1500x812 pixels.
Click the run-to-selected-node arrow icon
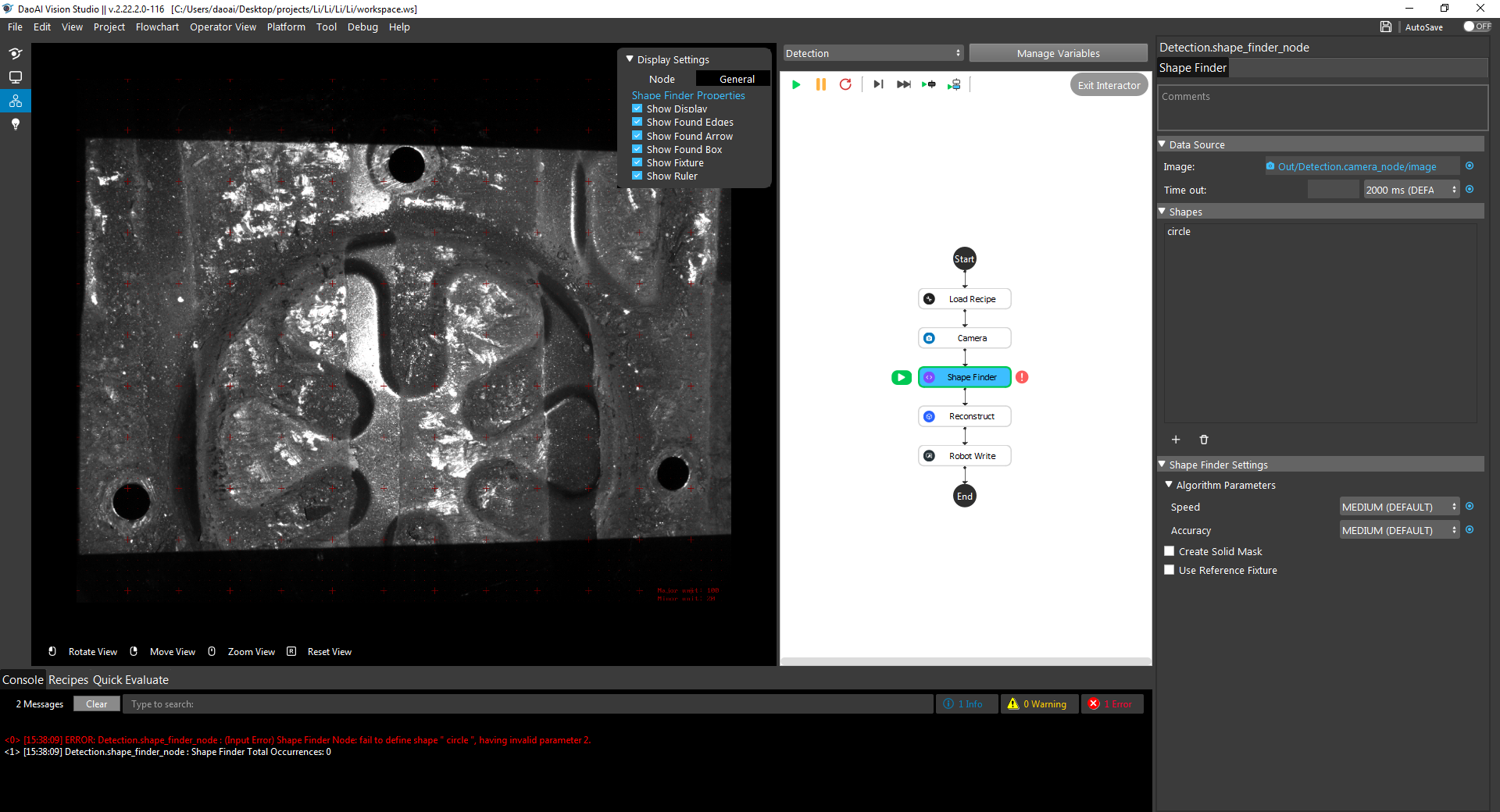point(929,84)
